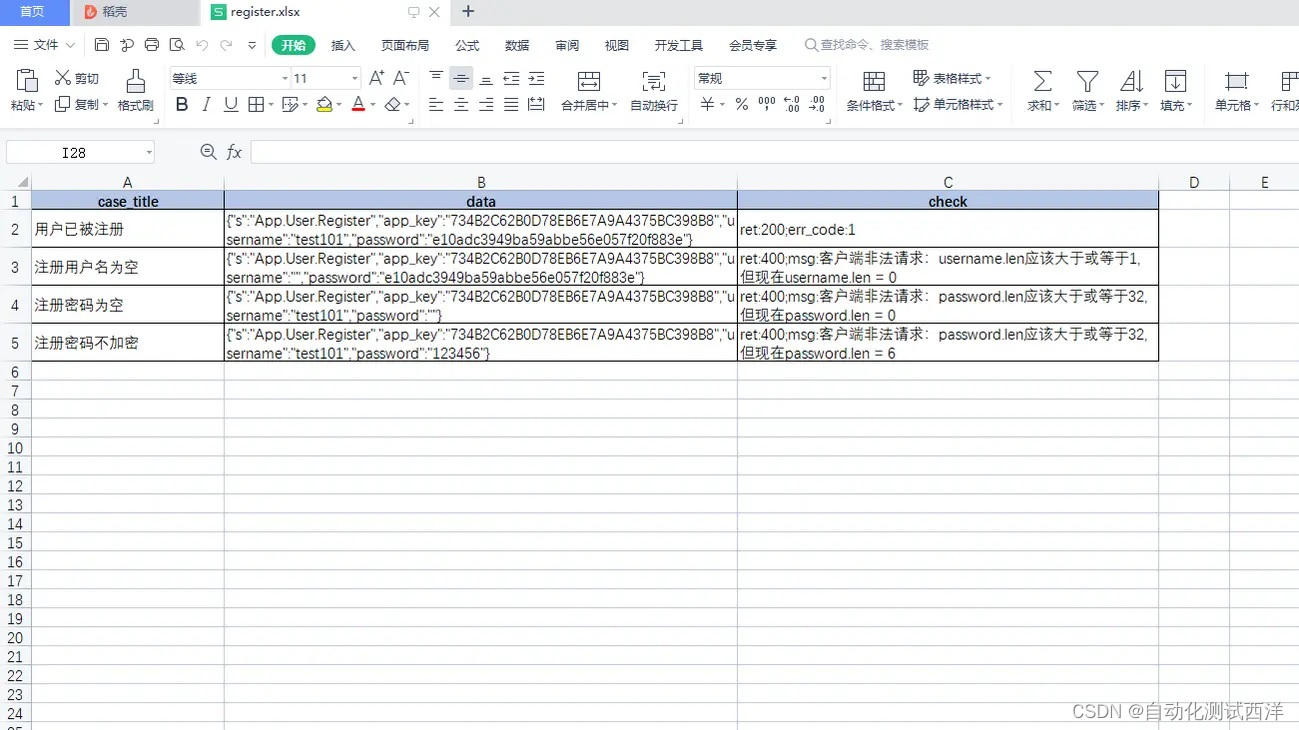Click Auto Wrap (自动换行) icon
The width and height of the screenshot is (1299, 730).
(653, 81)
